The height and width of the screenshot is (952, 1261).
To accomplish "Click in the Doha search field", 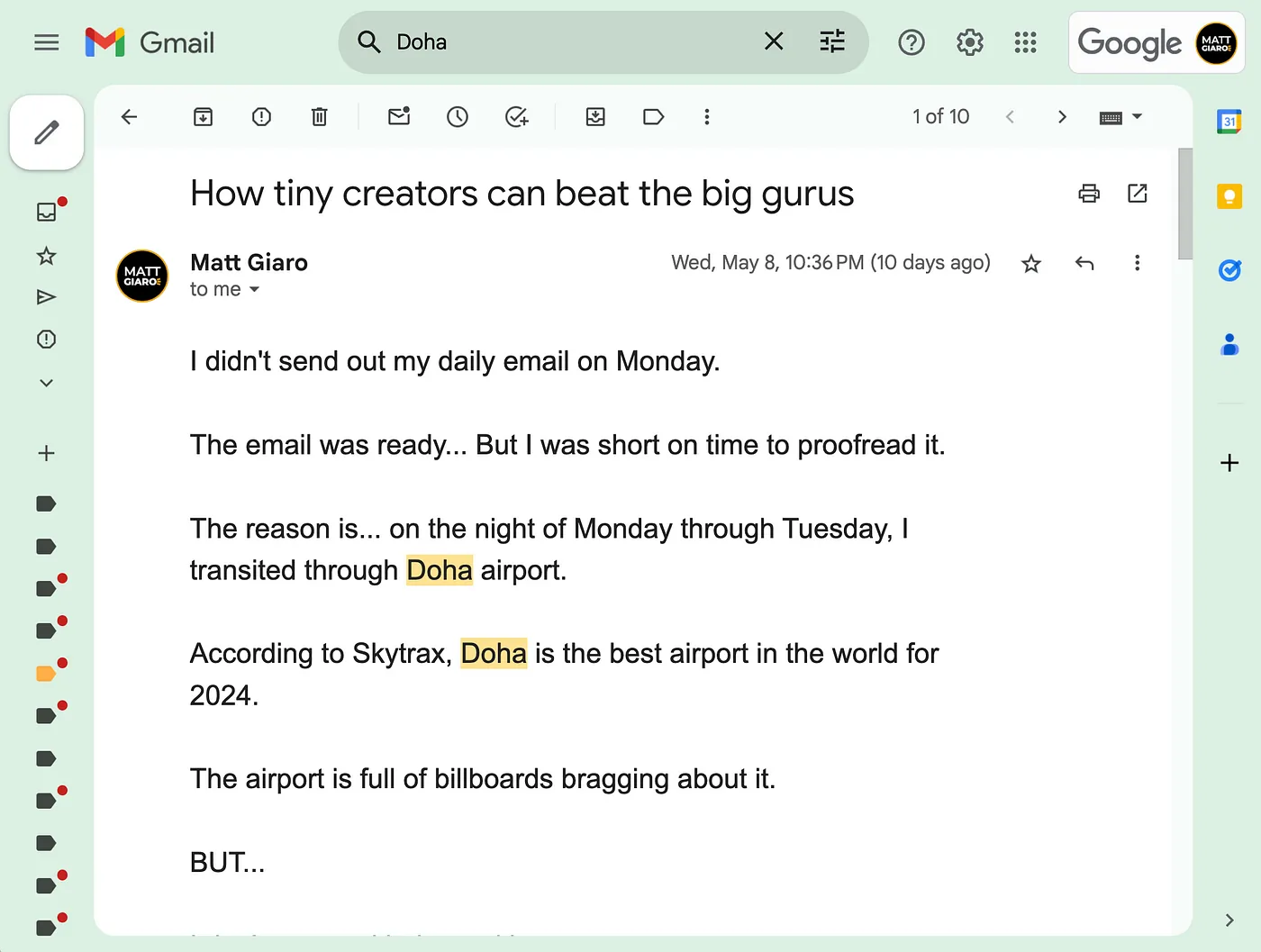I will 572,41.
